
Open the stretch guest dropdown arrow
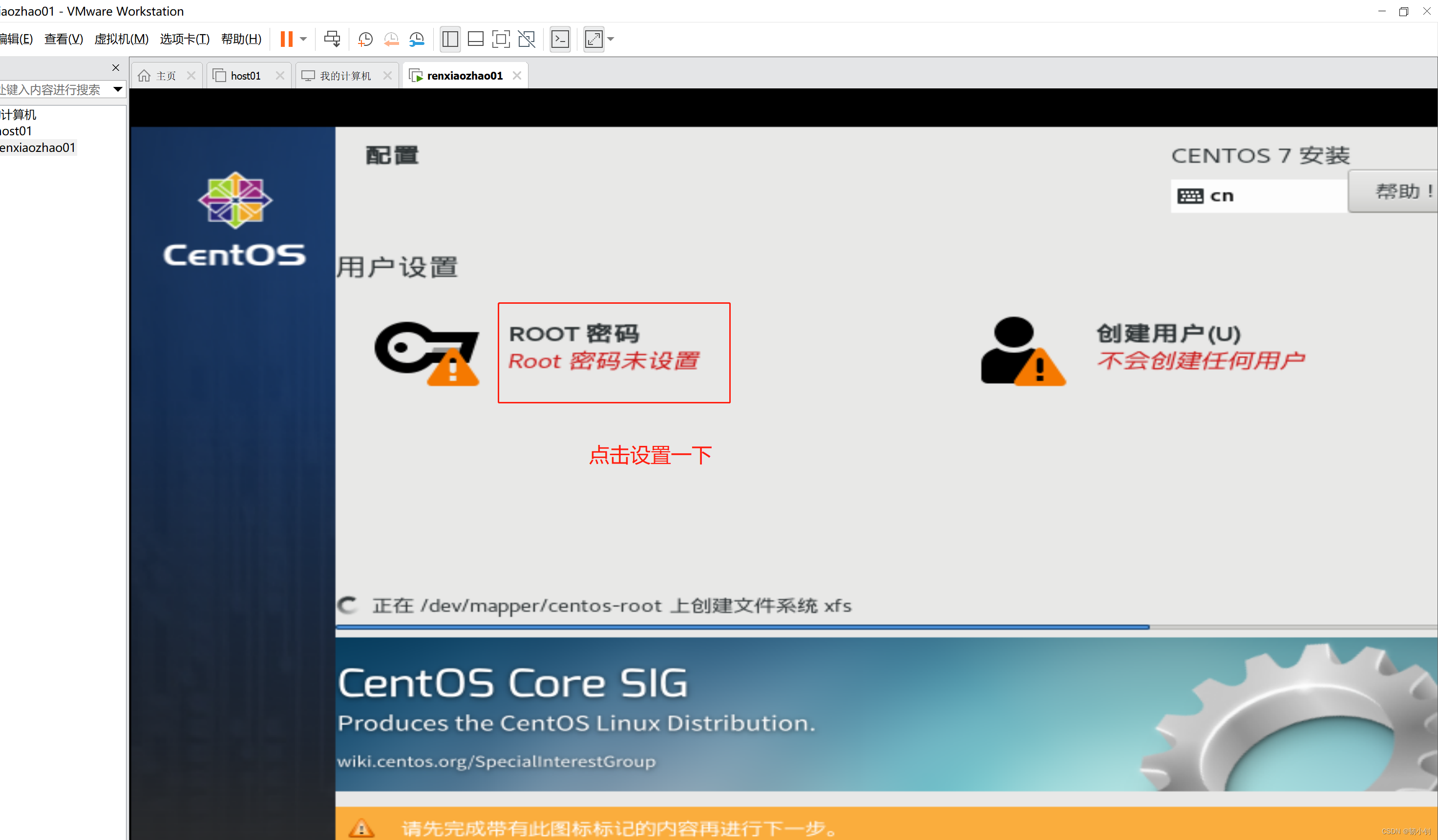(611, 39)
